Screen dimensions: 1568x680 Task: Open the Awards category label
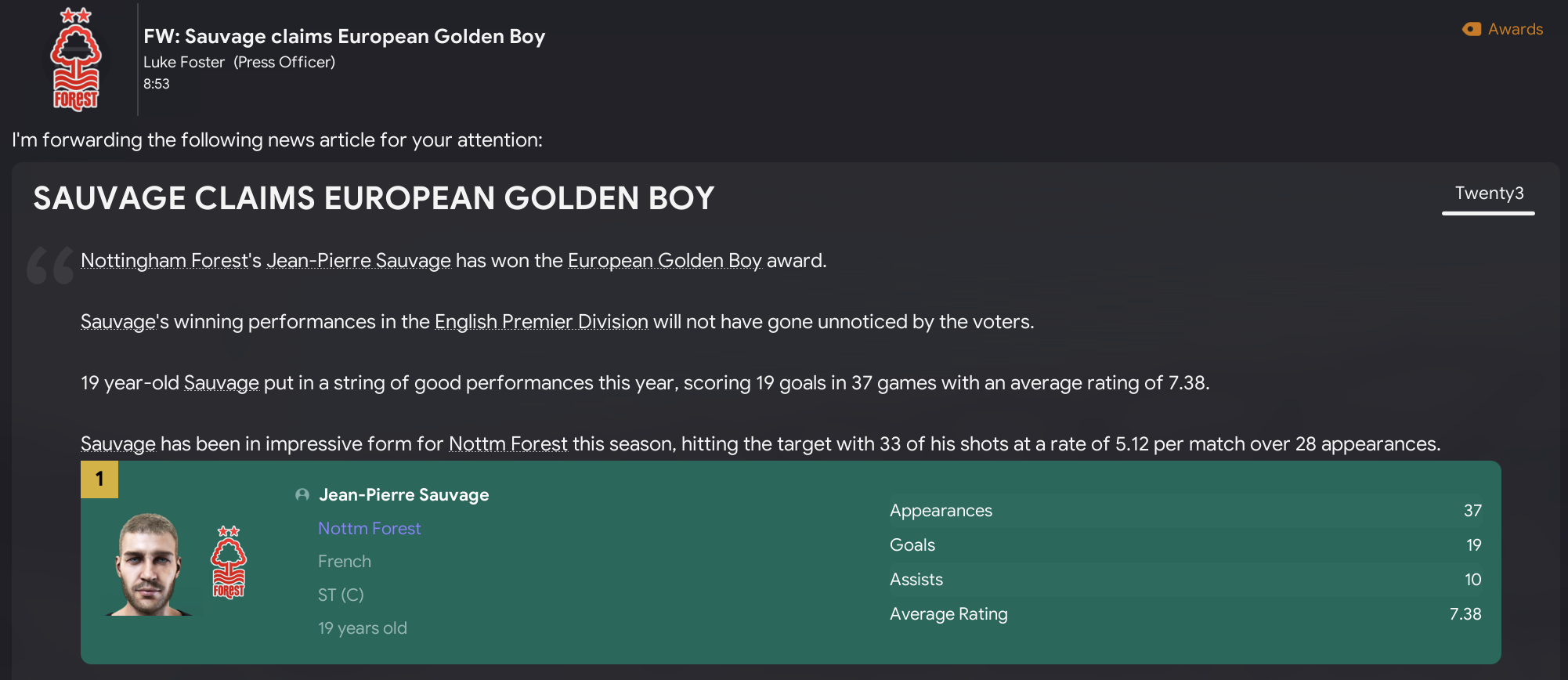(1515, 29)
